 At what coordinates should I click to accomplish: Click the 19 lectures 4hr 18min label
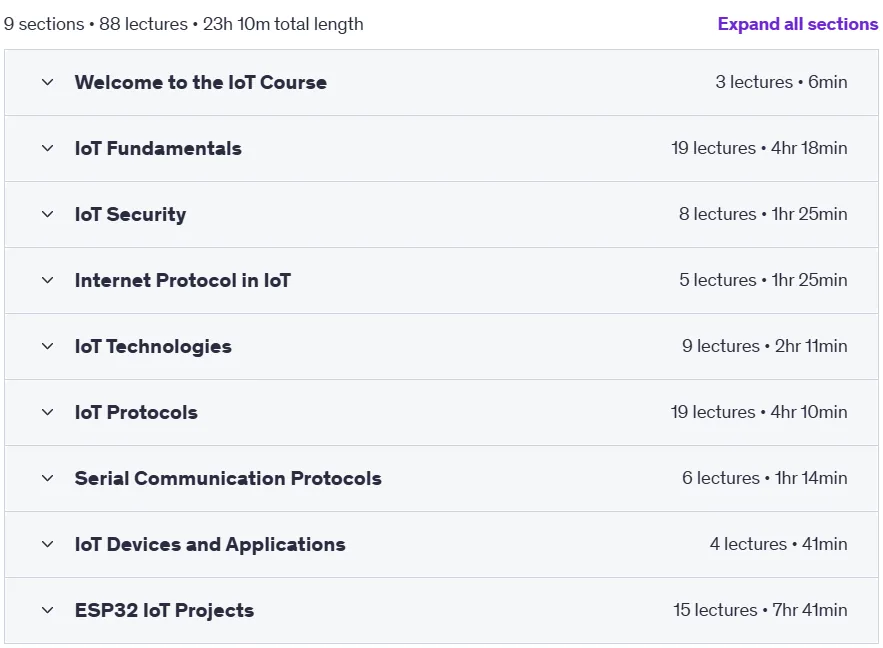759,148
